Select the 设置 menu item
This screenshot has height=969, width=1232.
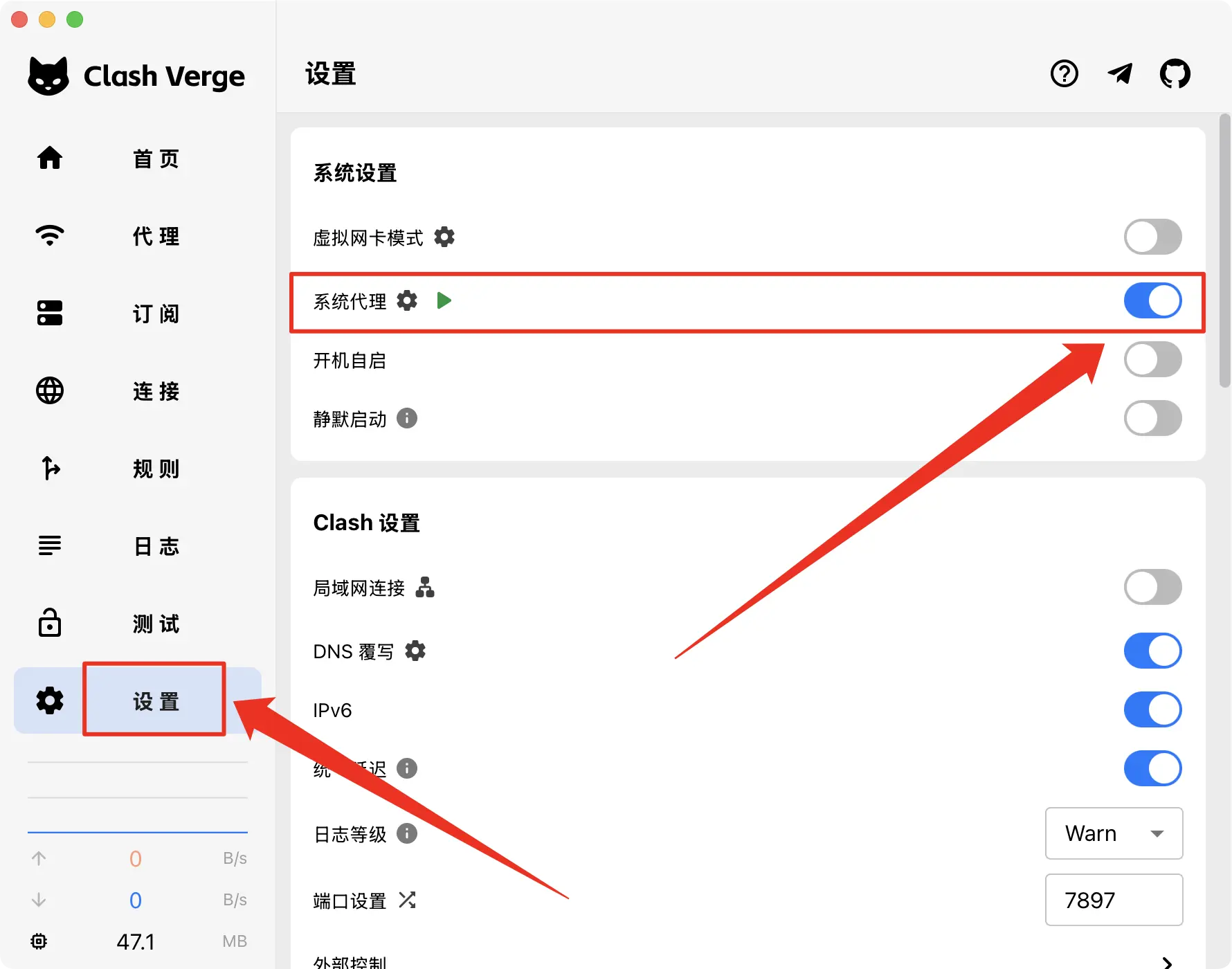[x=138, y=700]
